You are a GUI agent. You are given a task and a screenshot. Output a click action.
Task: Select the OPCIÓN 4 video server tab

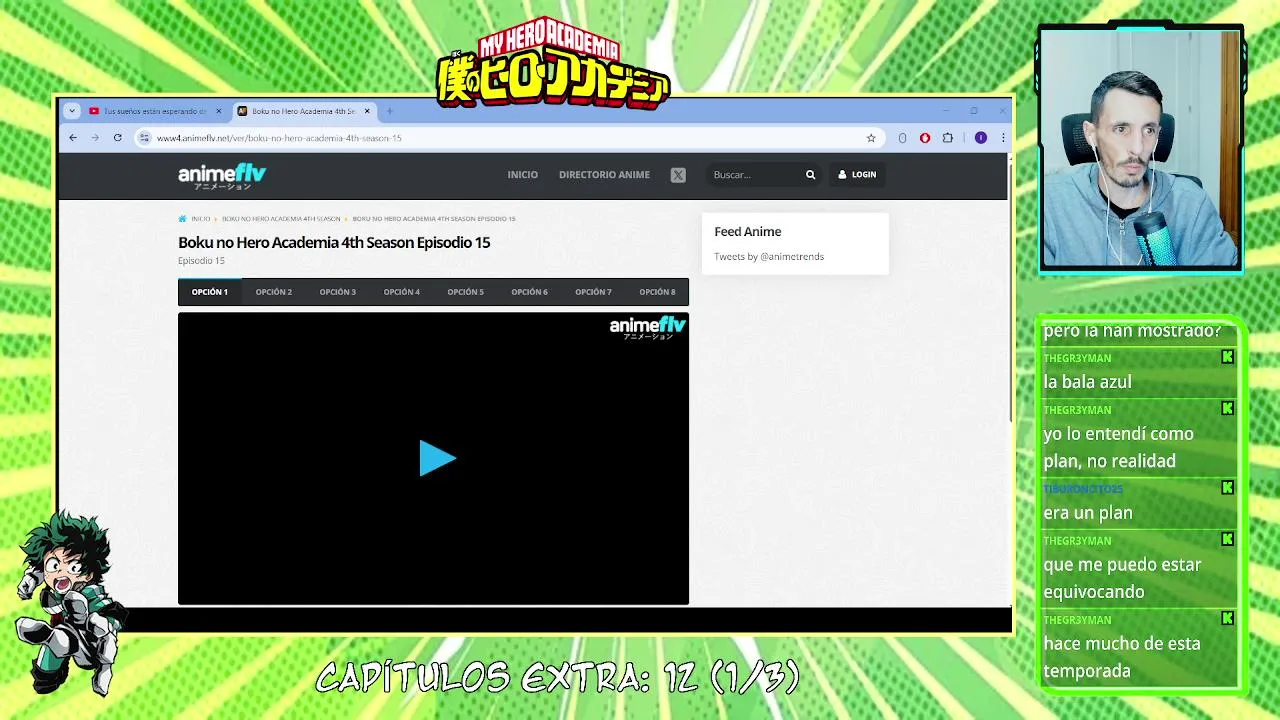[x=402, y=292]
